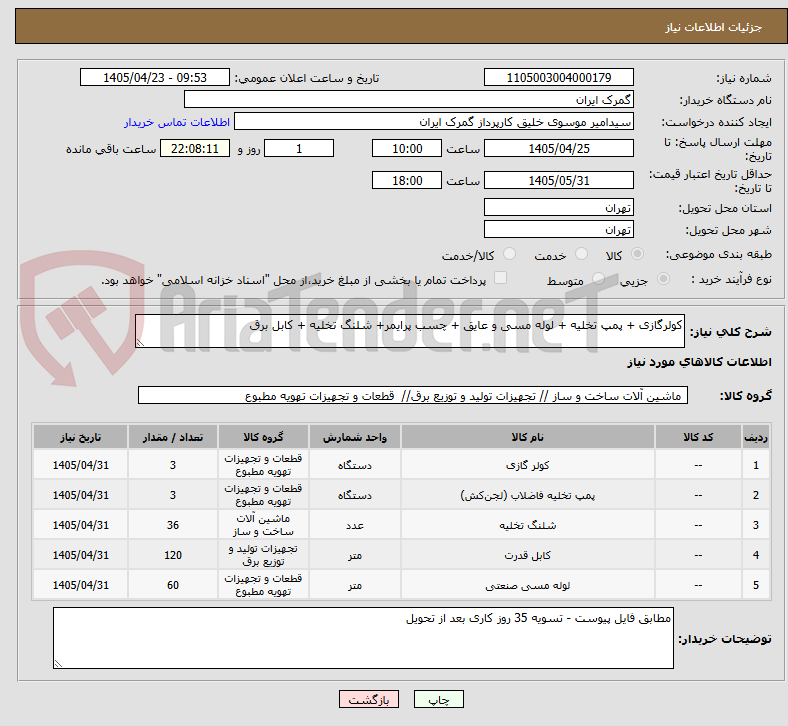Click the resize handle of شرح کلی نیاز box

[140, 343]
